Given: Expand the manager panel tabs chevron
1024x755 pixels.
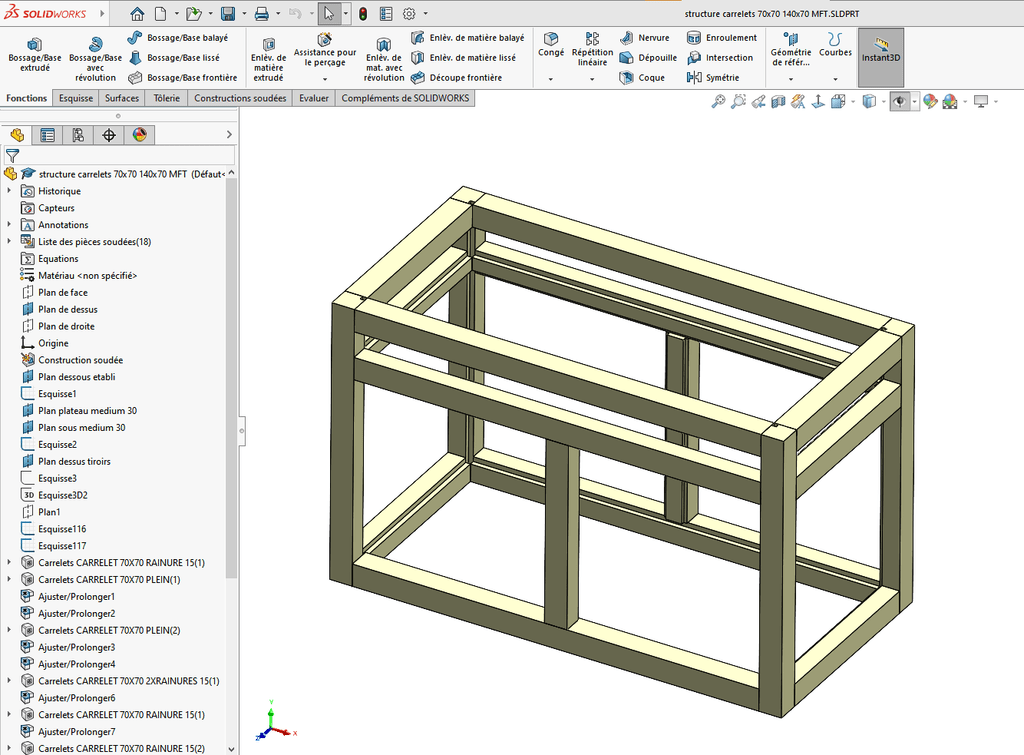Looking at the screenshot, I should [229, 135].
